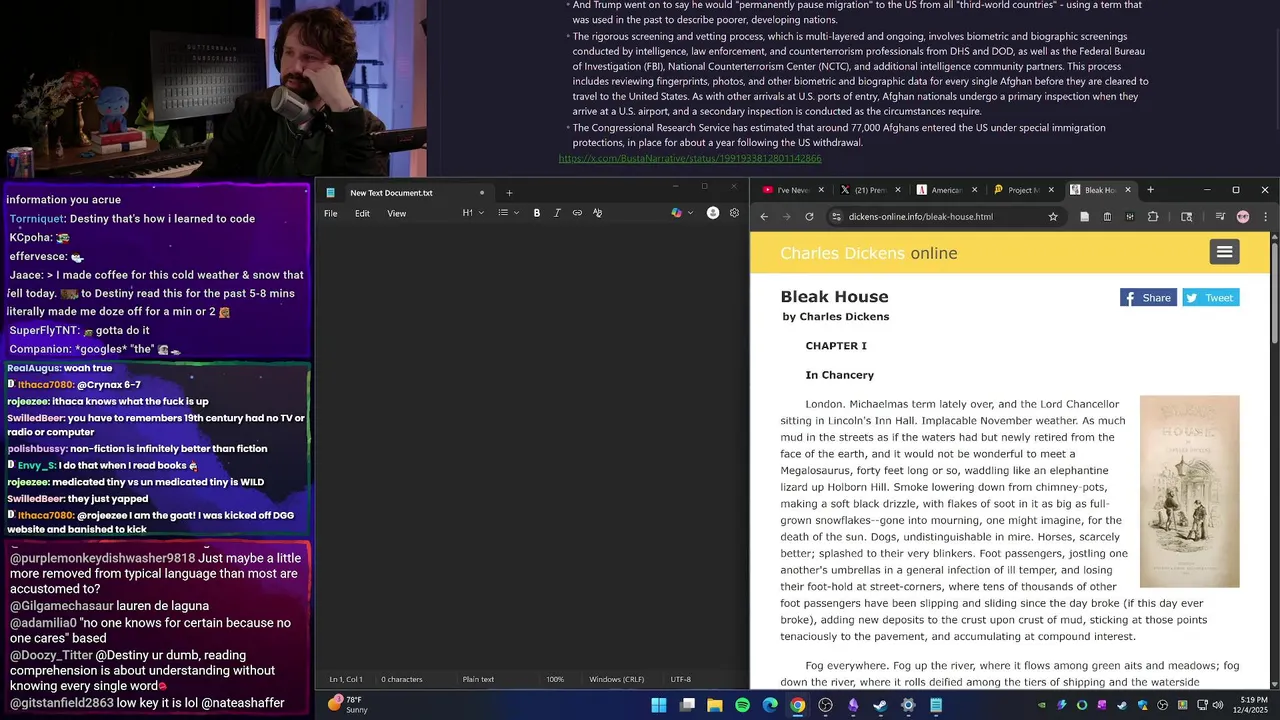Close the Bleak House browser tab

[x=1128, y=190]
